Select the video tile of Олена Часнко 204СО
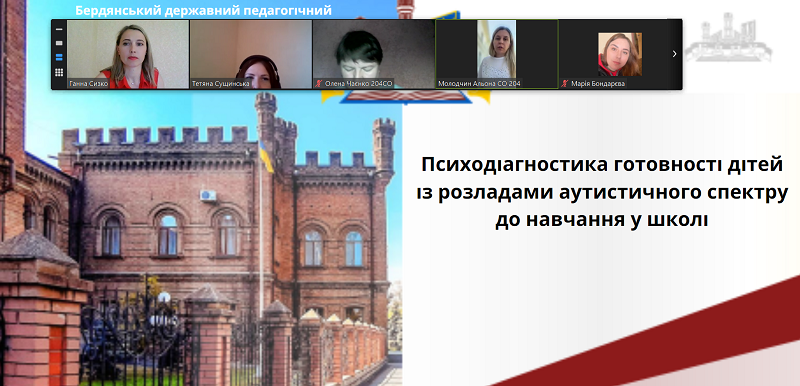The image size is (800, 386). [374, 55]
